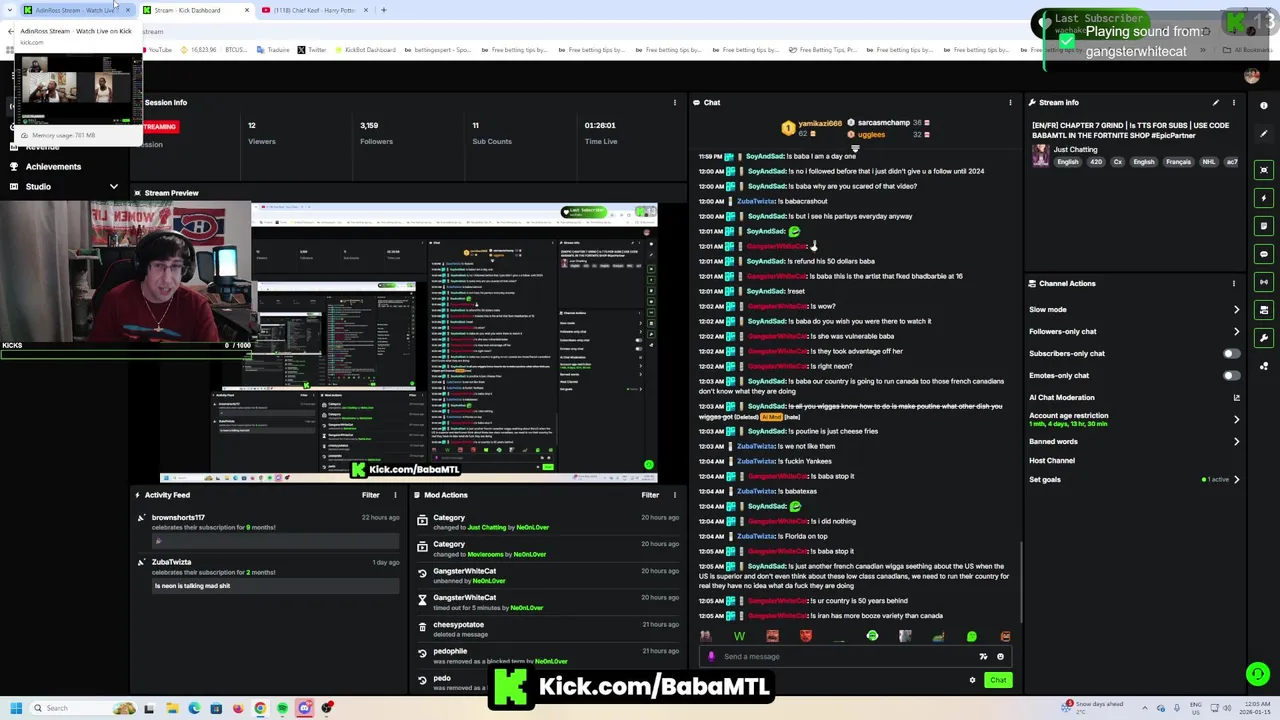The width and height of the screenshot is (1280, 720).
Task: Open the AI Chat Moderation external icon
Action: point(1236,398)
